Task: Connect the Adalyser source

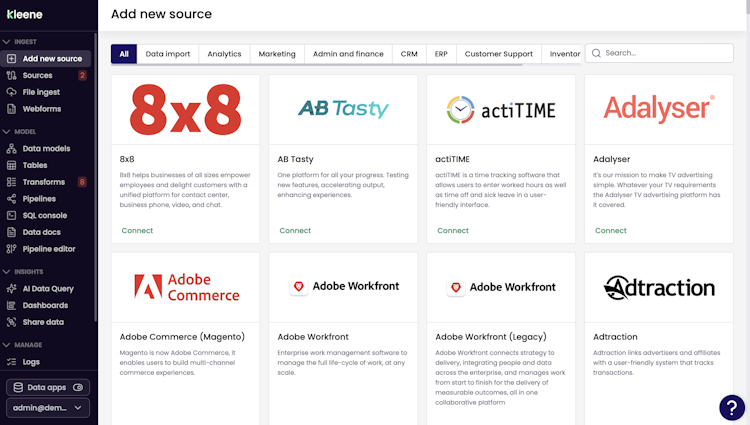Action: (611, 230)
